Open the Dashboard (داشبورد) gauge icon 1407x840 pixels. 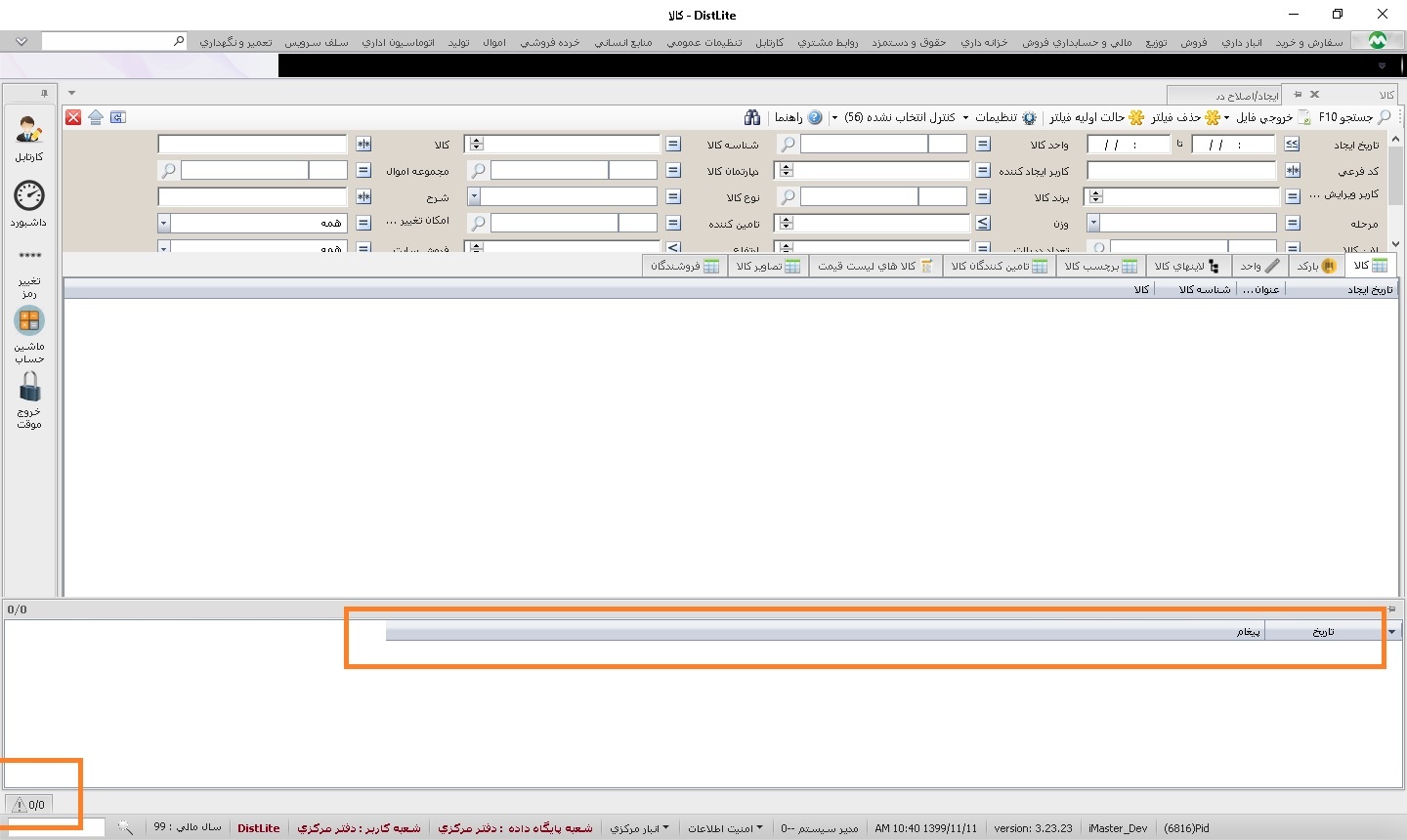29,196
